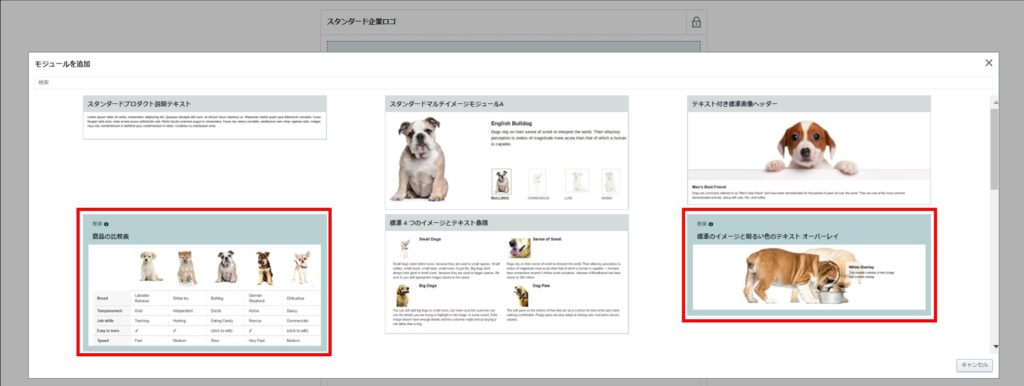Viewport: 1024px width, 386px height.
Task: Choose the 標準 4 つのイメージとテキスト象限 header
Action: point(507,223)
